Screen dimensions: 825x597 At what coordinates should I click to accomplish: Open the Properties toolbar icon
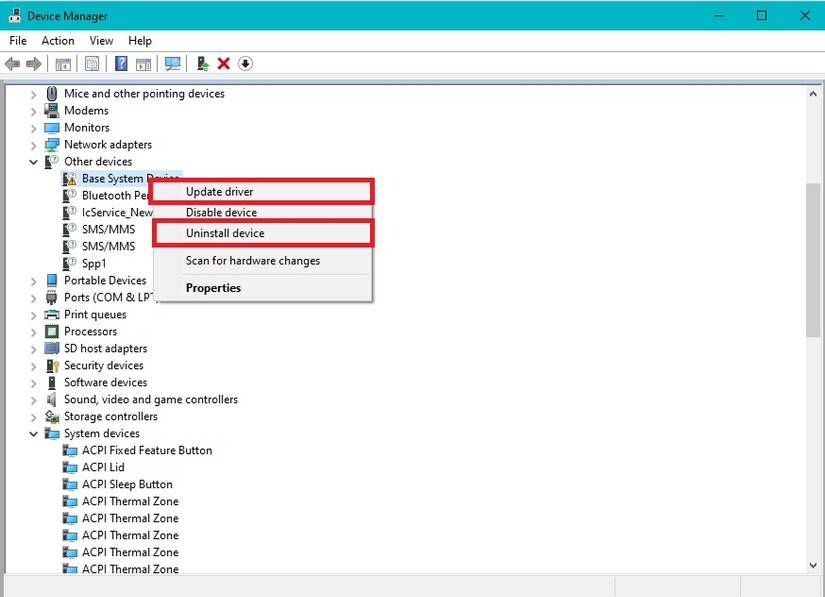(x=91, y=63)
